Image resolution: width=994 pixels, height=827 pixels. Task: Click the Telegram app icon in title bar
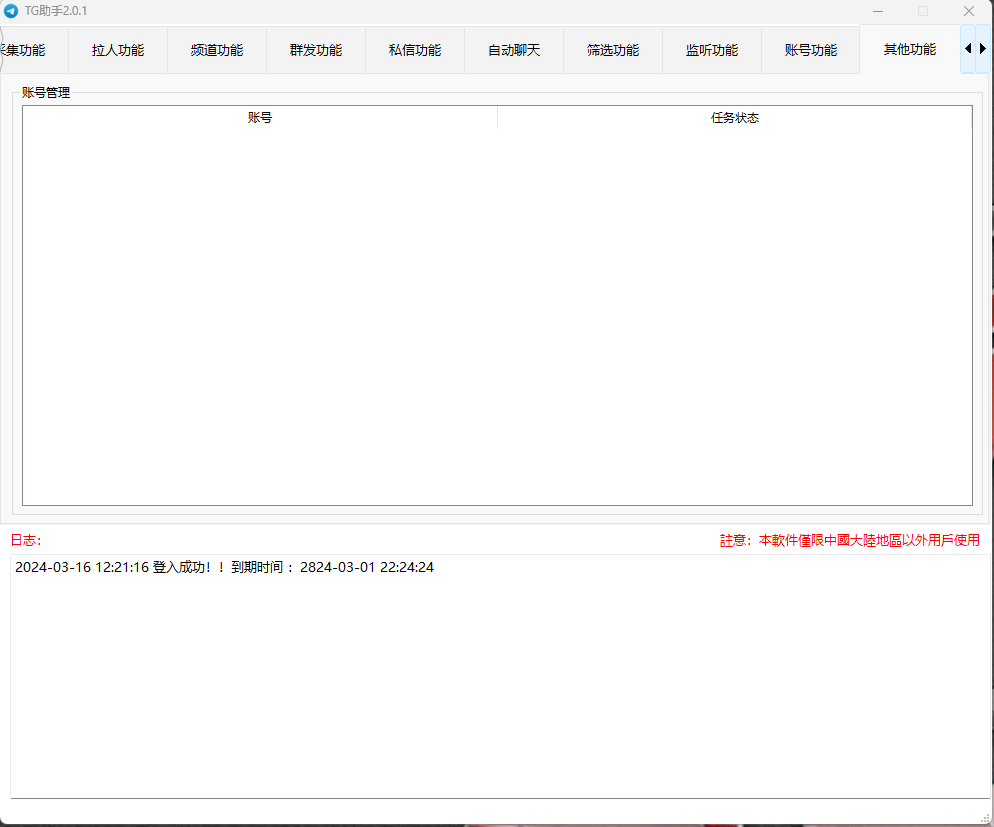coord(11,11)
